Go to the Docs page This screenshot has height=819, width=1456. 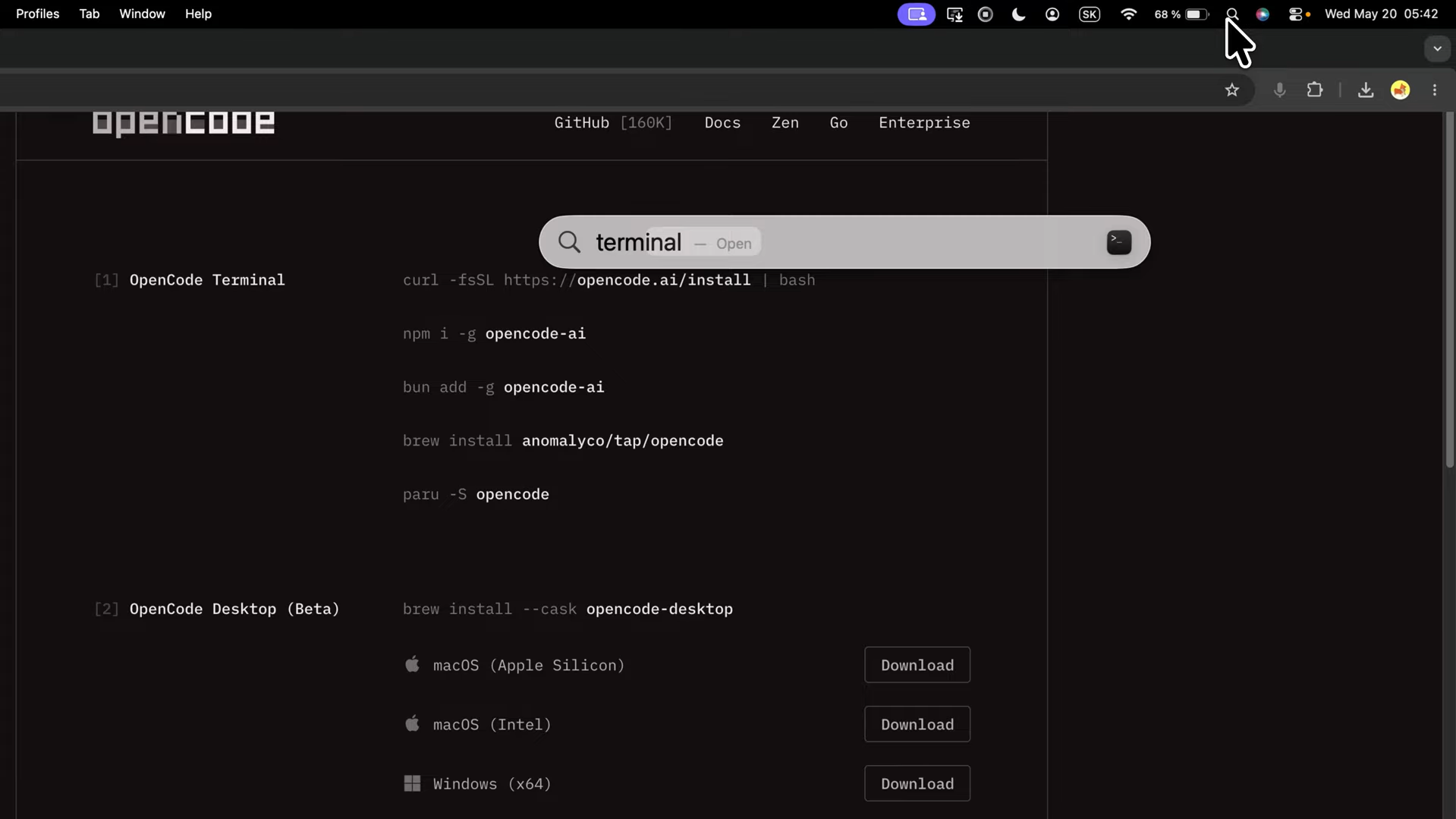click(722, 123)
